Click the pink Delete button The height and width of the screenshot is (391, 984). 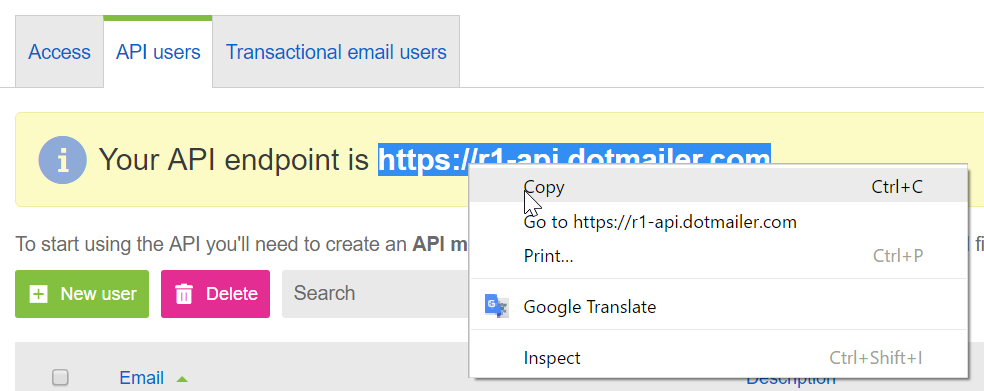pyautogui.click(x=215, y=294)
